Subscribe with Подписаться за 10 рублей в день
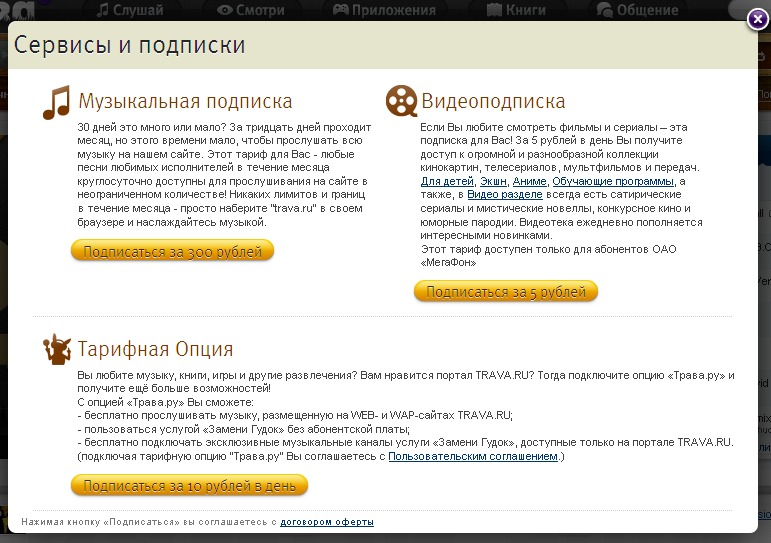This screenshot has height=543, width=771. coord(189,486)
